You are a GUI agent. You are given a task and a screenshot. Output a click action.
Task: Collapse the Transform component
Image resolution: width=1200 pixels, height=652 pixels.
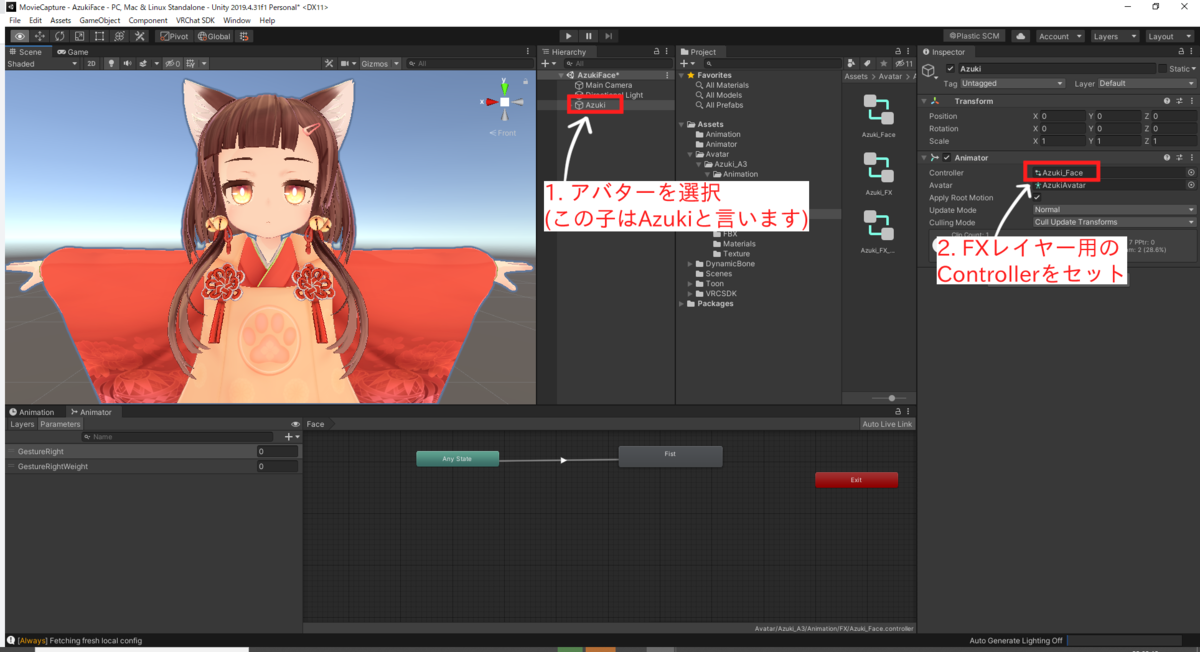tap(924, 101)
